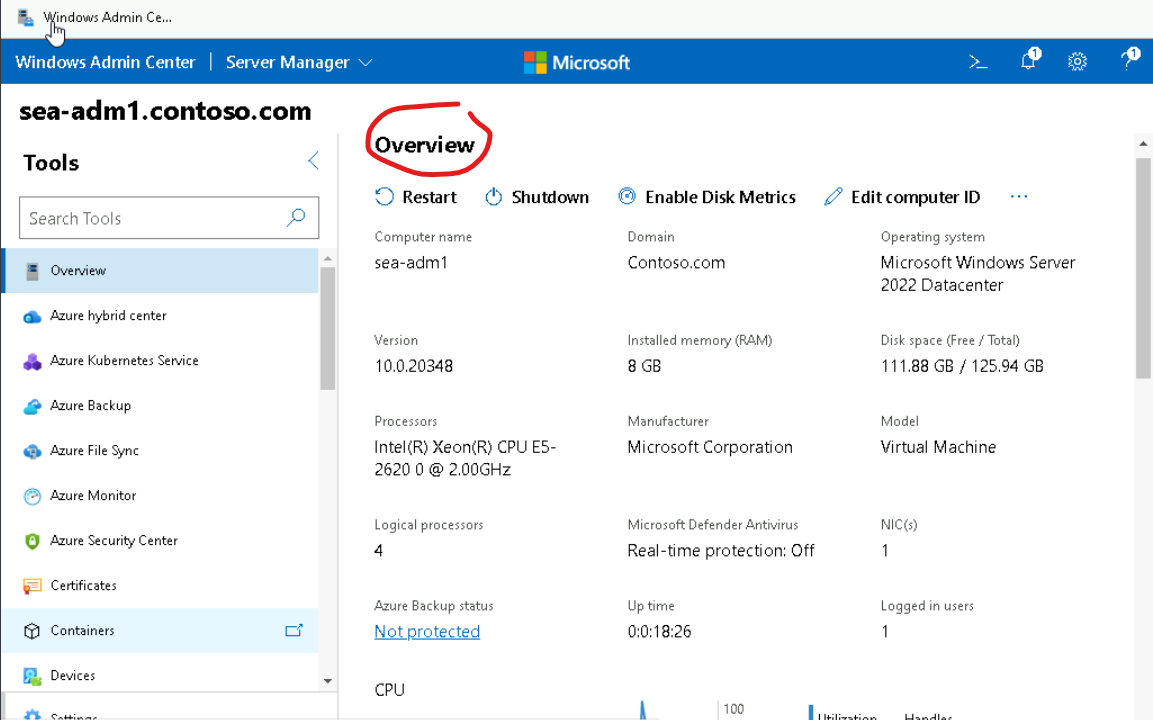
Task: Click the Intel(R) Xeon(R) processor text
Action: (x=465, y=458)
